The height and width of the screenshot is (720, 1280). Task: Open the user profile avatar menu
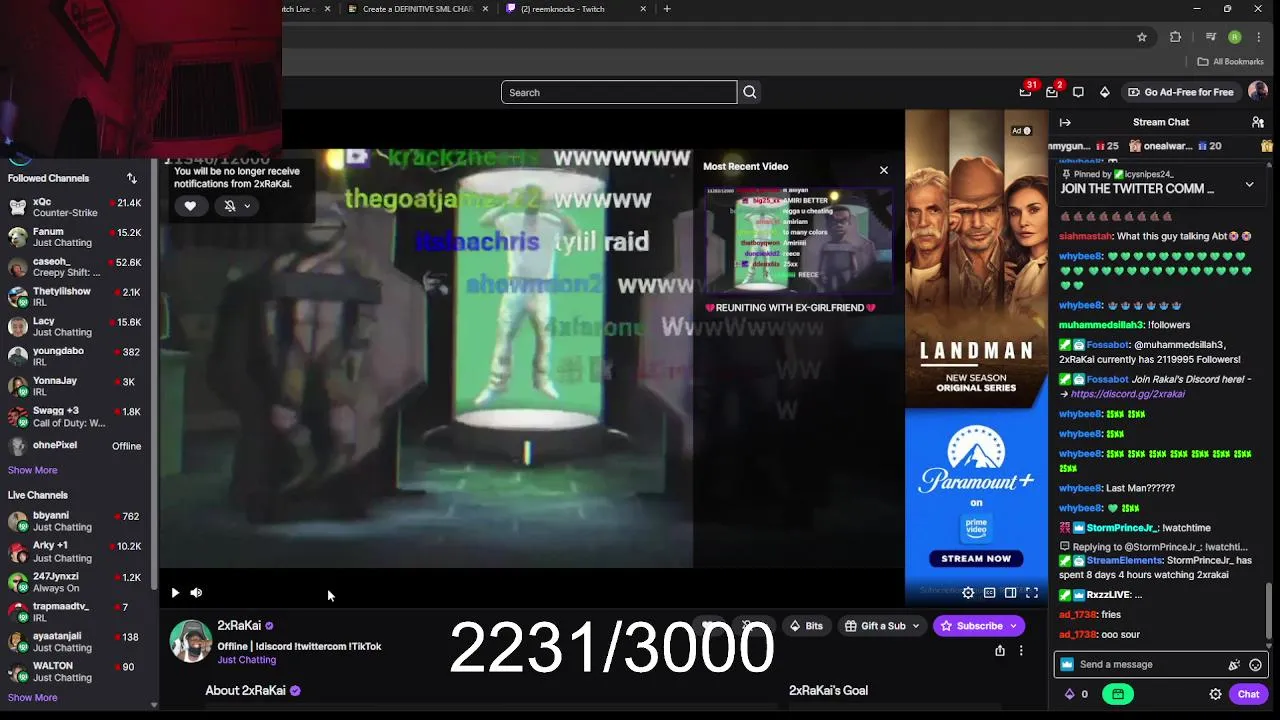coord(1257,91)
